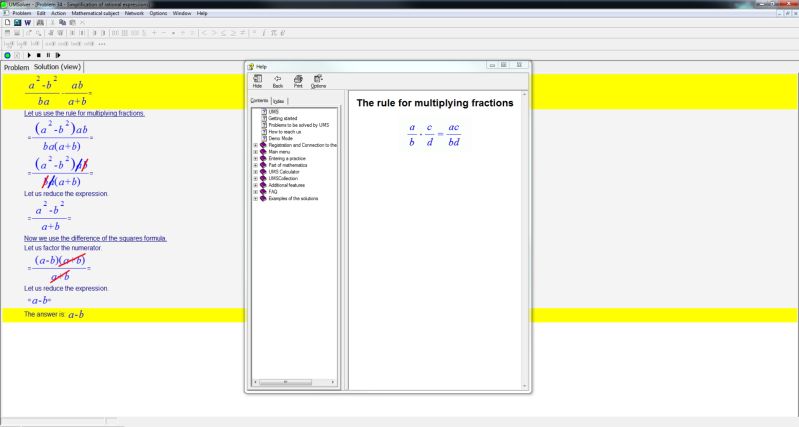Open 'difference of the squares formula' link
Image resolution: width=799 pixels, height=427 pixels.
[x=95, y=238]
